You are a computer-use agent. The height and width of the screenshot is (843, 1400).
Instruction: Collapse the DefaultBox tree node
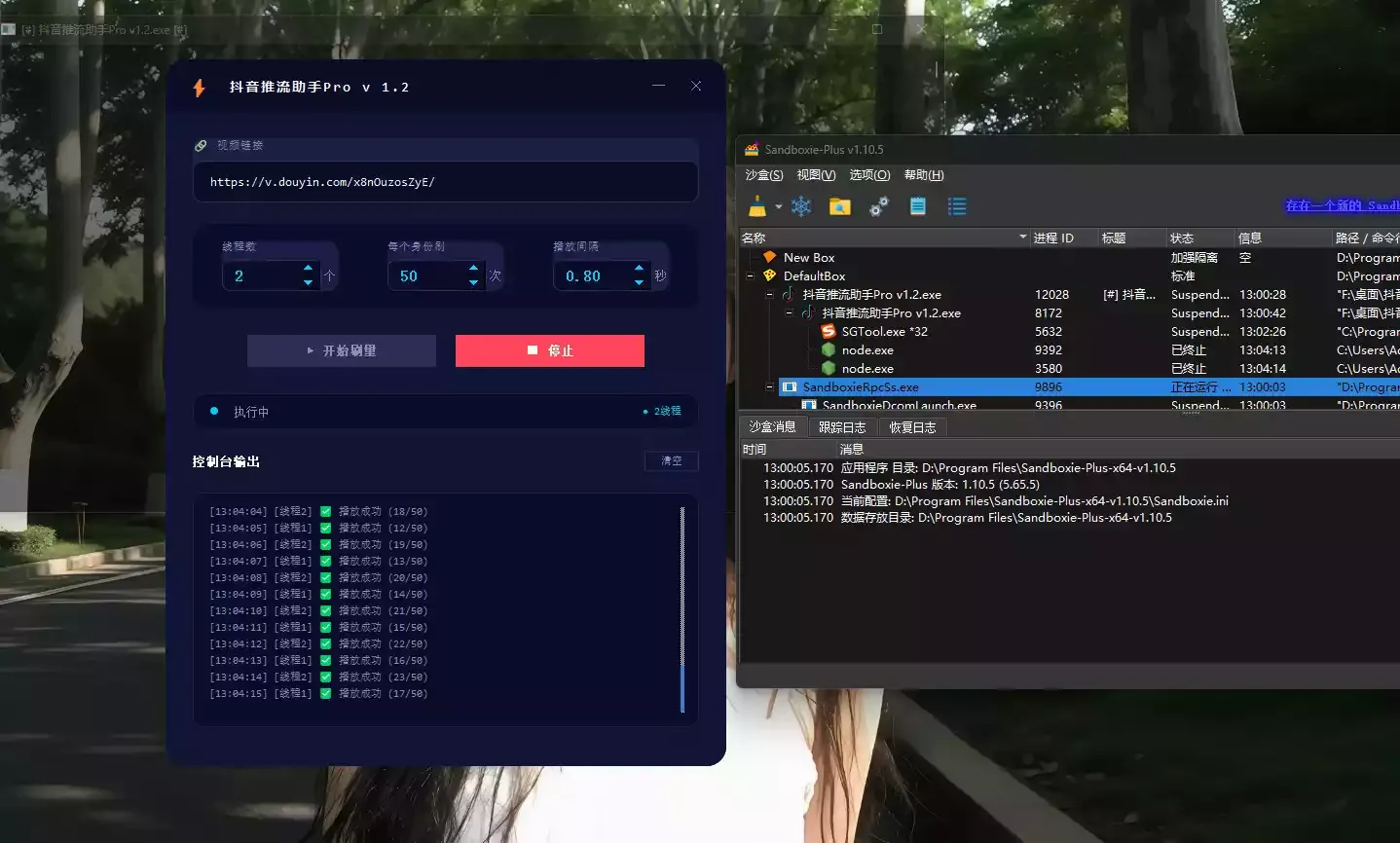(x=750, y=275)
